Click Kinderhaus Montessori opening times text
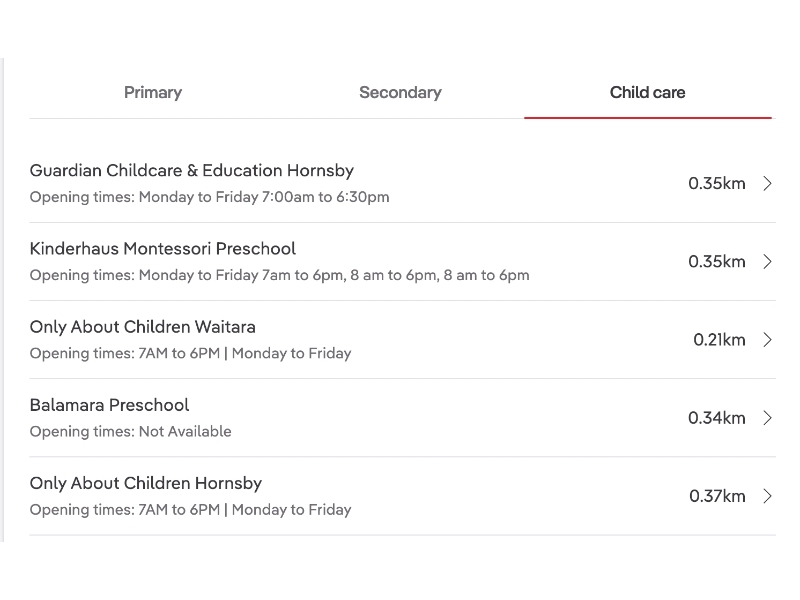Screen dimensions: 800x600 coord(280,275)
